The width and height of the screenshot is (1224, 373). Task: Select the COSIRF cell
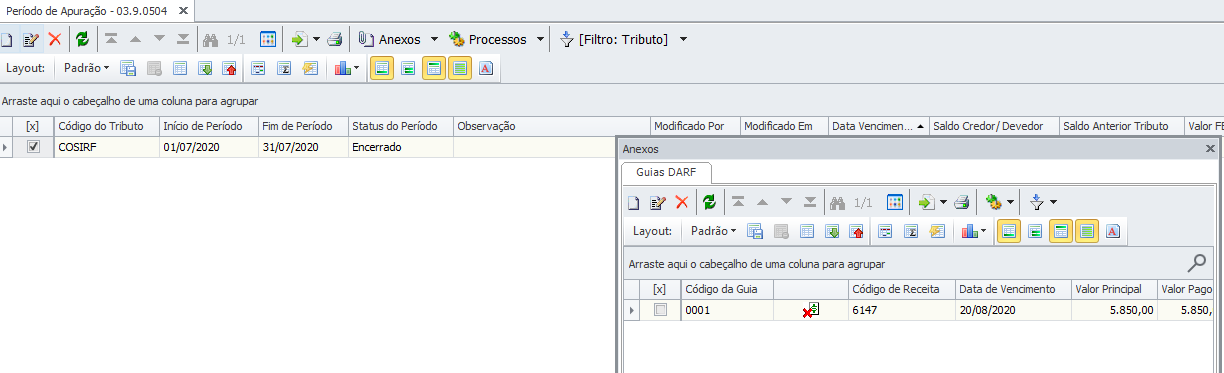106,147
